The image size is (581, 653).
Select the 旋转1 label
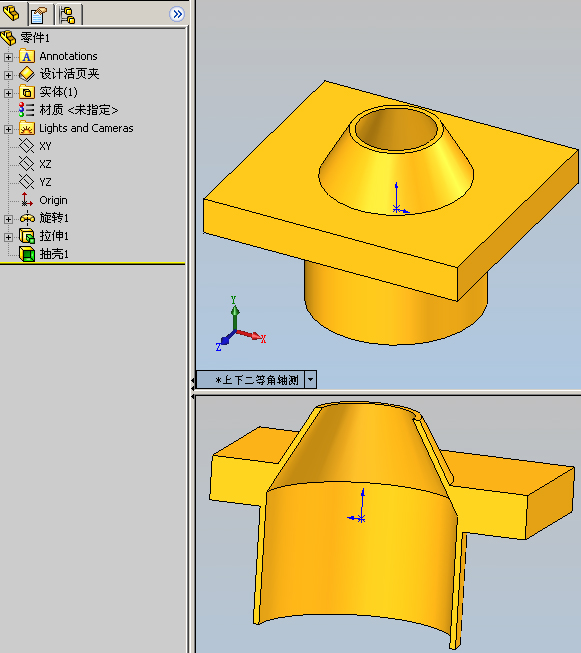[54, 218]
